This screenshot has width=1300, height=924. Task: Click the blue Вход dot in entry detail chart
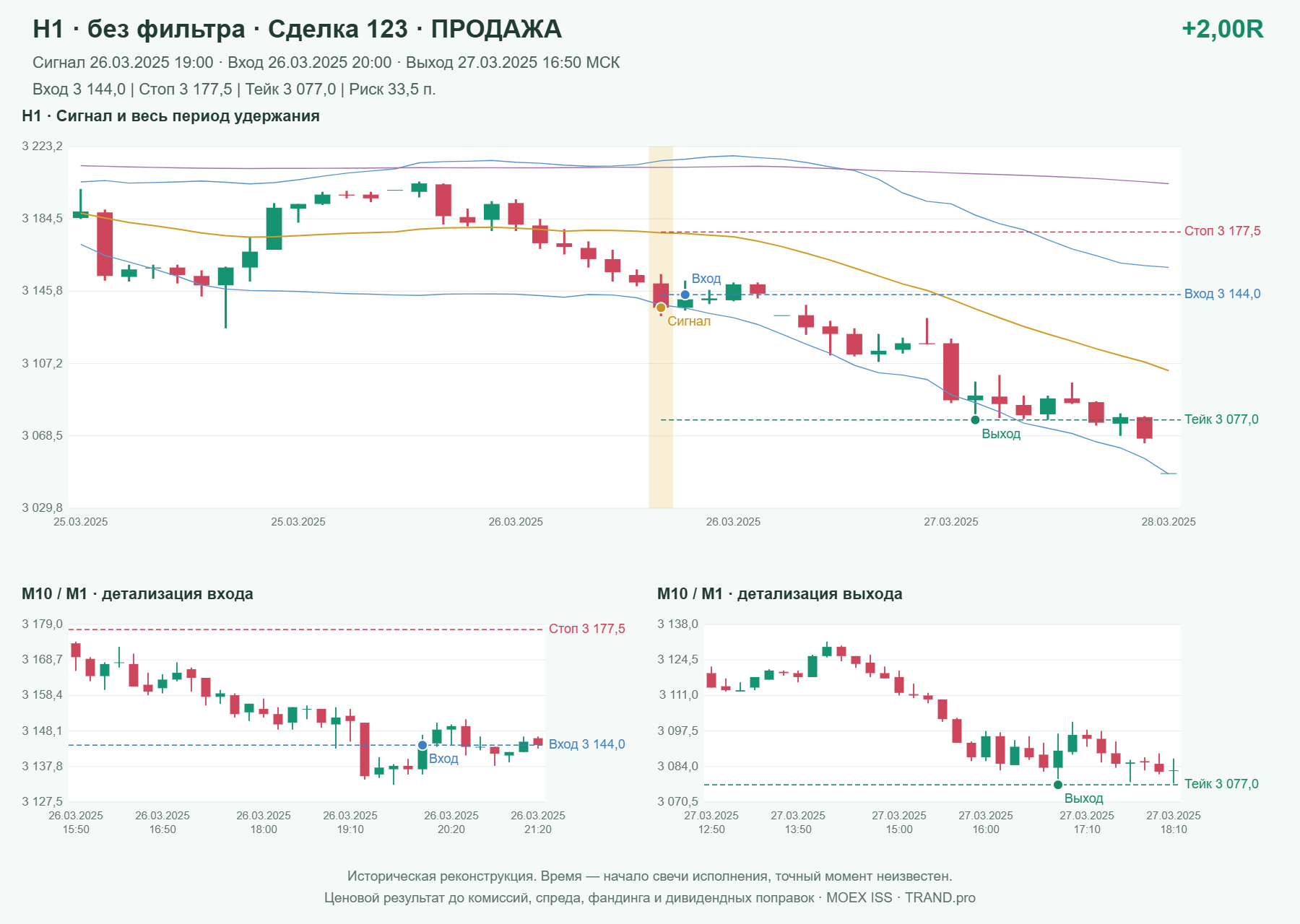coord(422,745)
